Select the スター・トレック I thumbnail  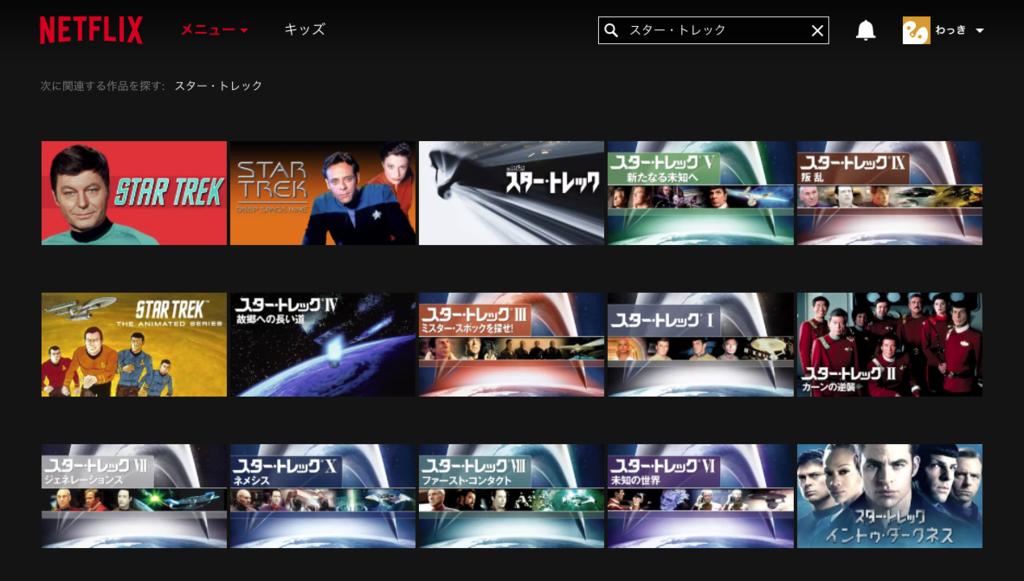tap(700, 345)
